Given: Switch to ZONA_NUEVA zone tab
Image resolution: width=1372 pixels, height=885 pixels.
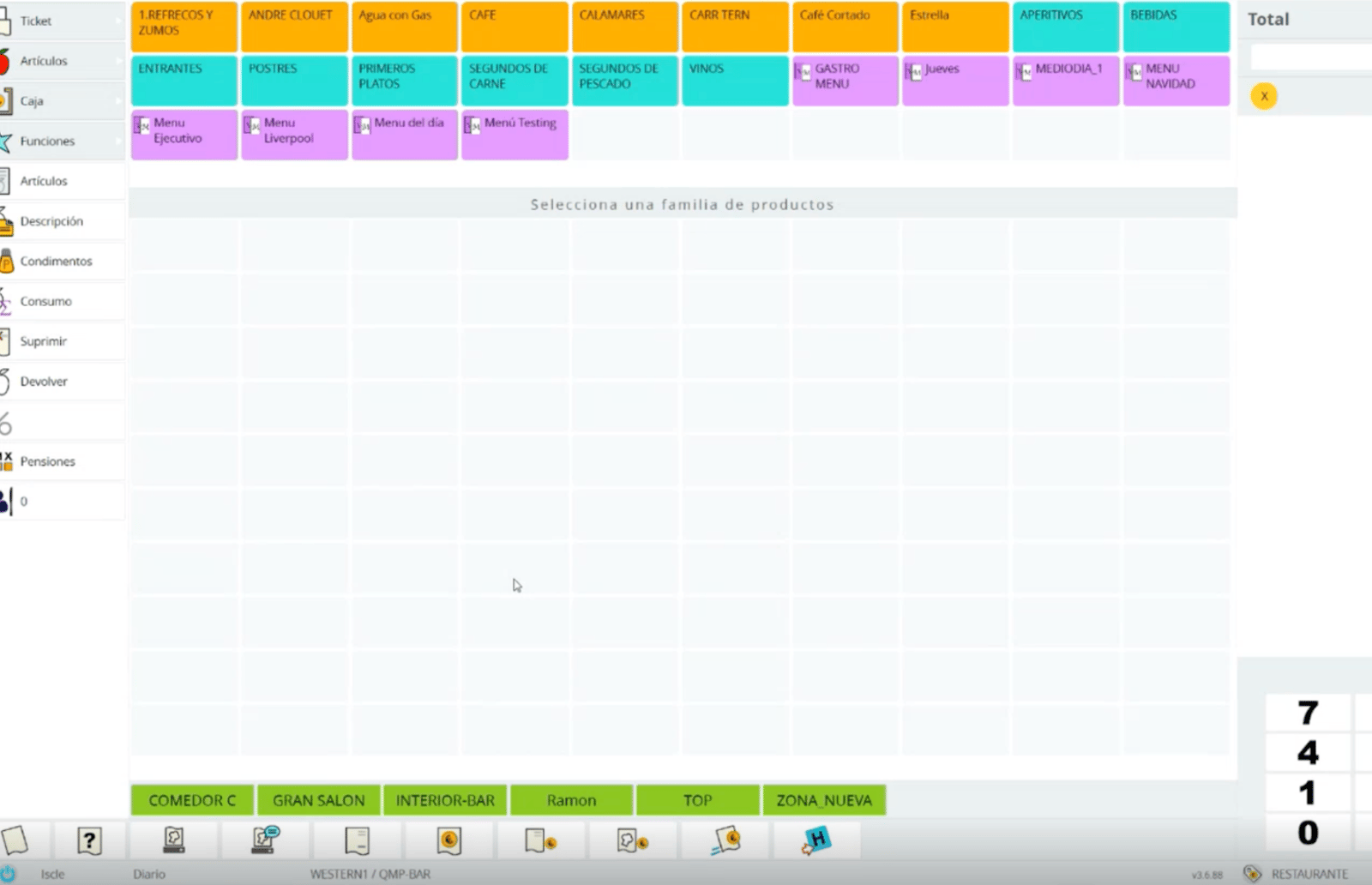Looking at the screenshot, I should [x=824, y=800].
